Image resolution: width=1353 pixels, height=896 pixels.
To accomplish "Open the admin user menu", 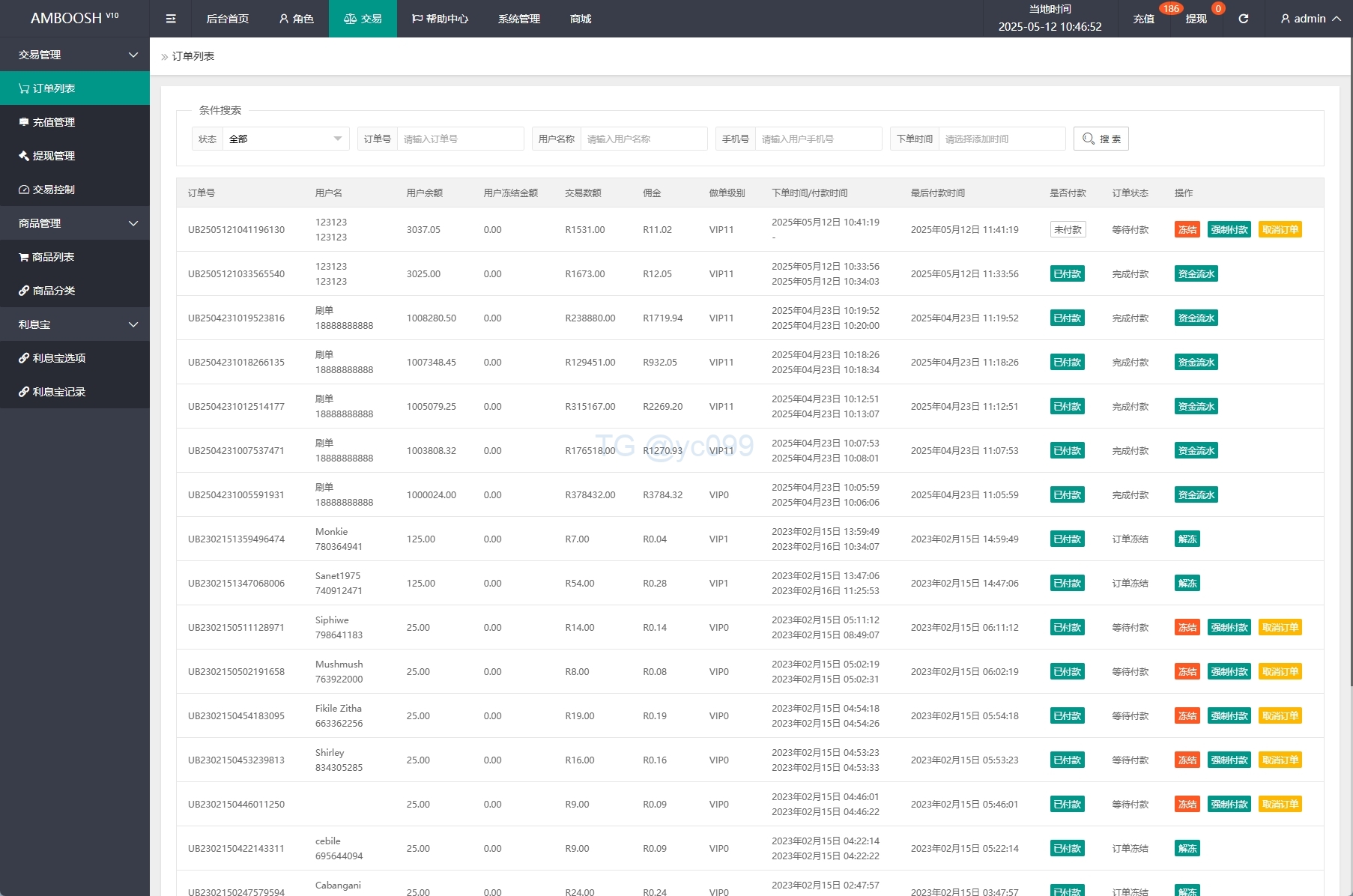I will (1310, 19).
